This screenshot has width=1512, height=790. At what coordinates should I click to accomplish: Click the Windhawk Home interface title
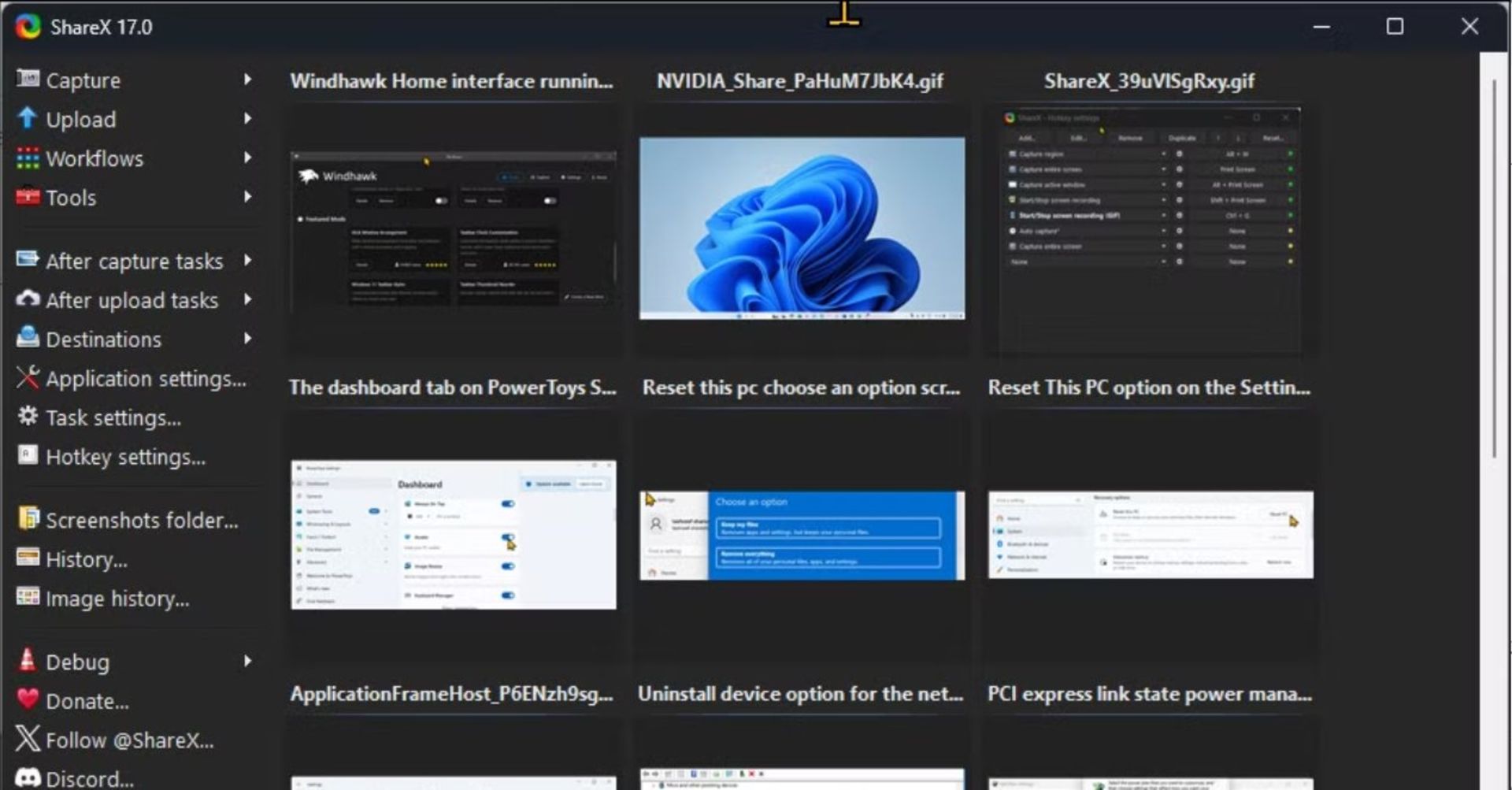pos(451,81)
